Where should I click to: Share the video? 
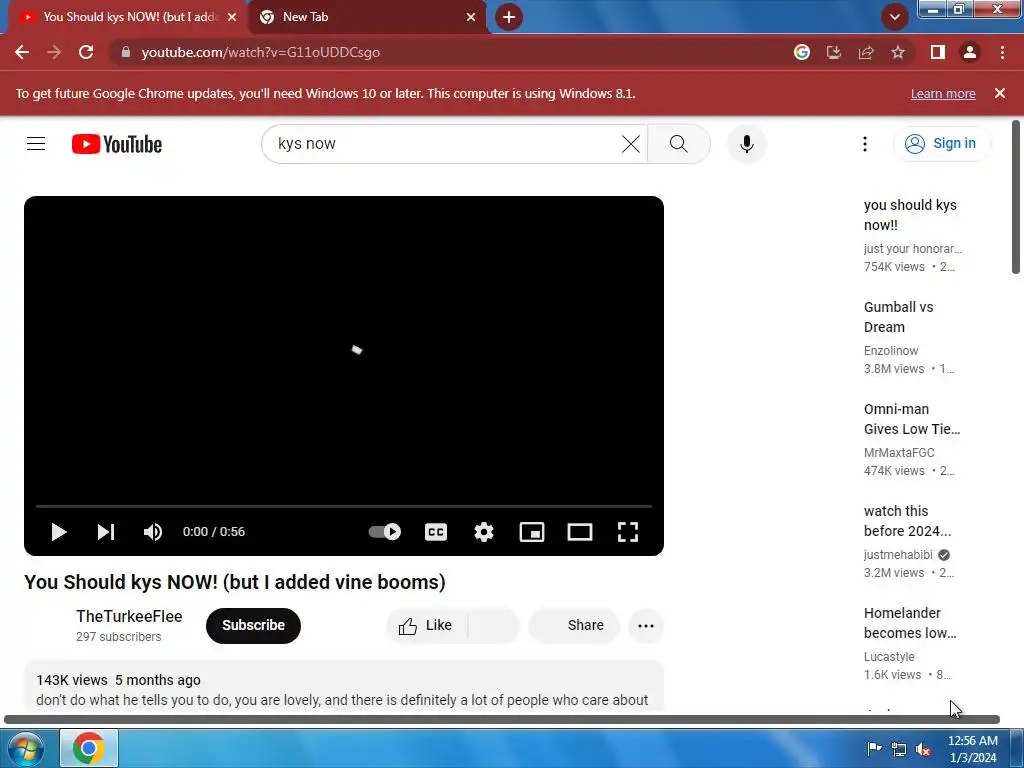tap(574, 626)
